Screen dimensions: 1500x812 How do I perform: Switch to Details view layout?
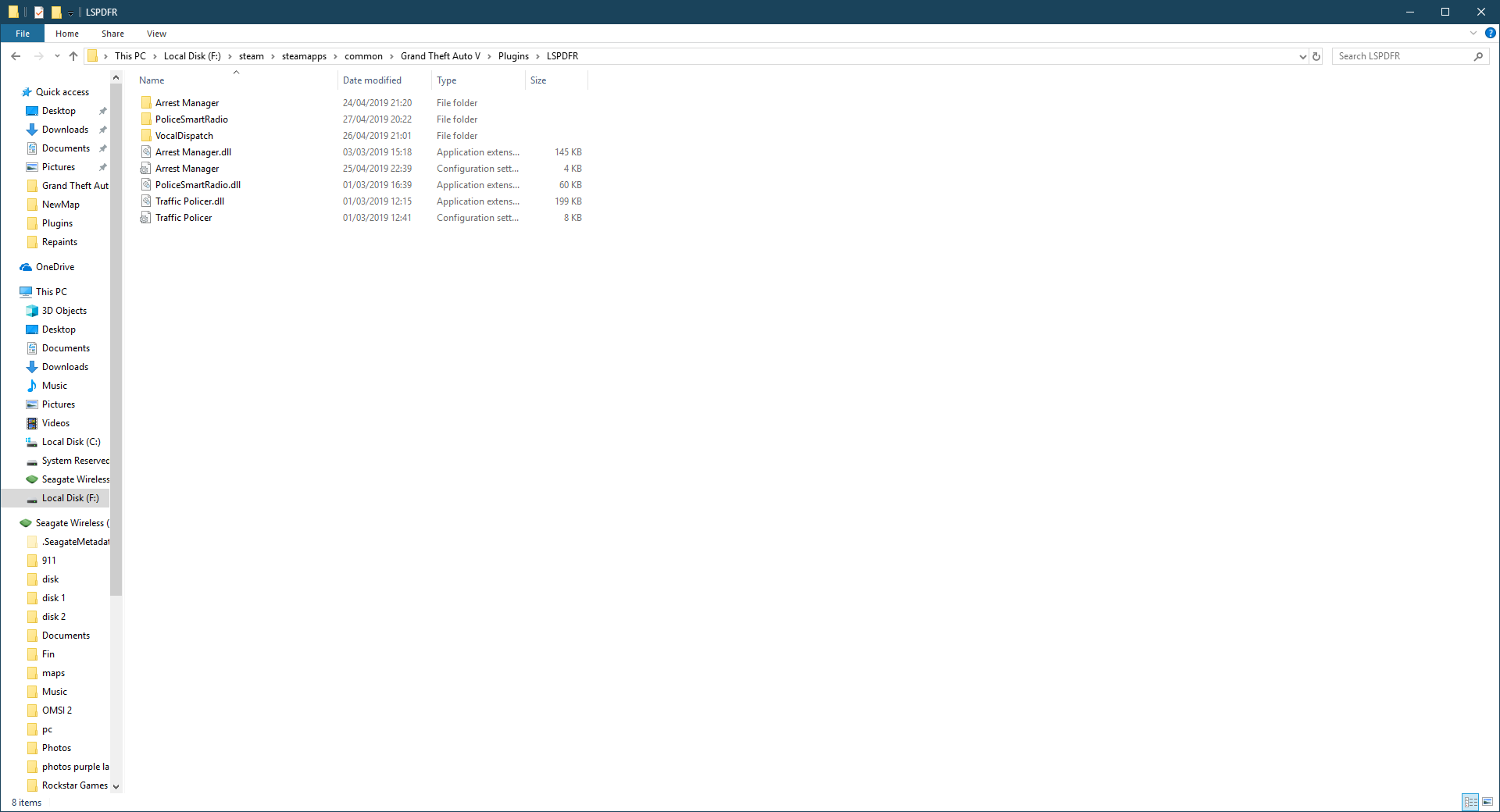pos(1470,802)
